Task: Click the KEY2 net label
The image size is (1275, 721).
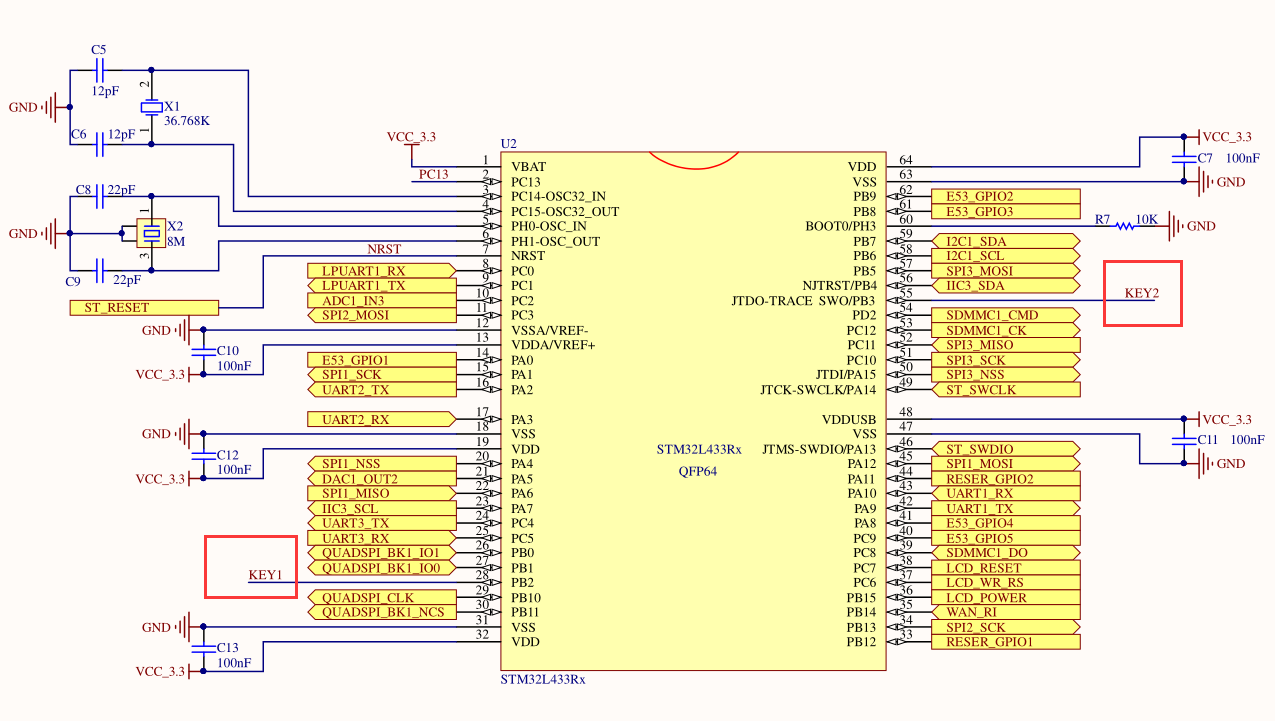Action: pyautogui.click(x=1141, y=293)
